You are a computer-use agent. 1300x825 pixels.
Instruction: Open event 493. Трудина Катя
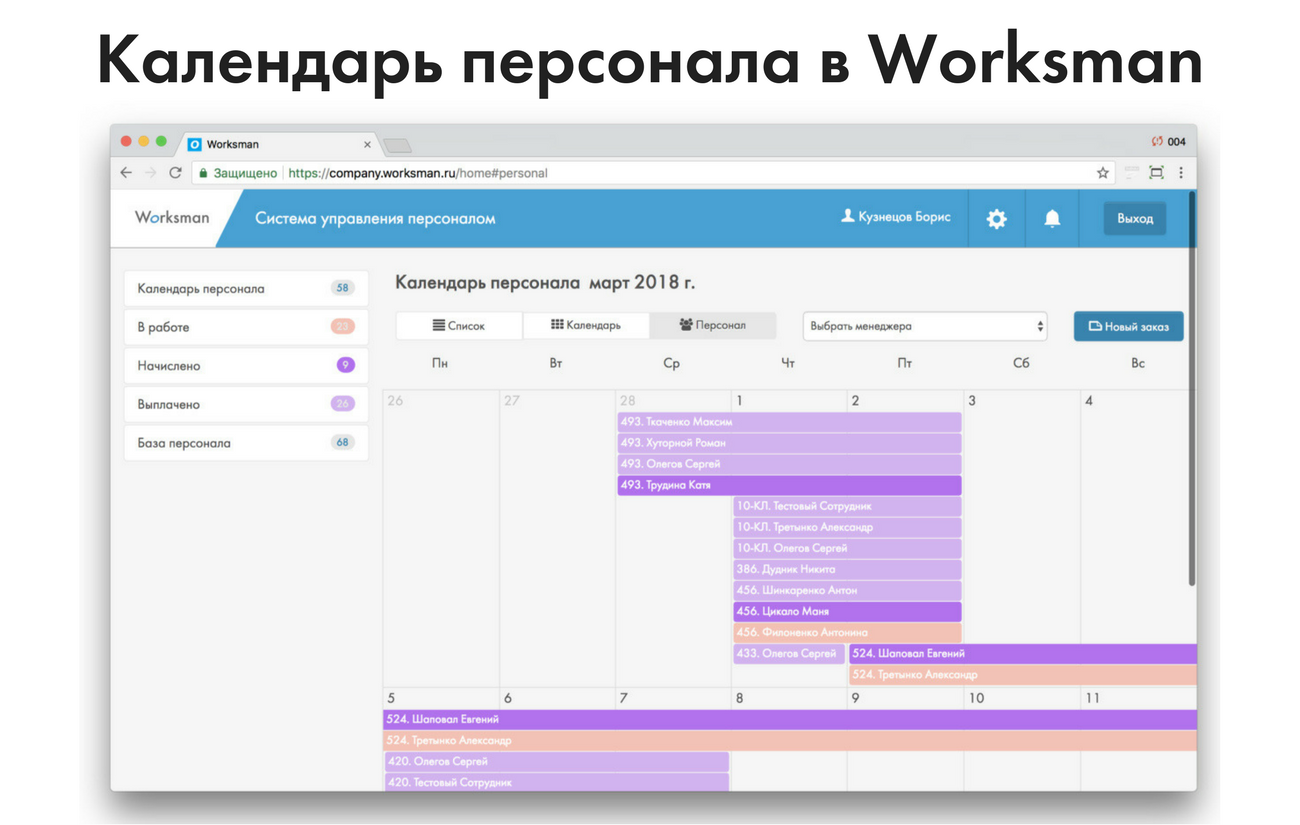(789, 485)
